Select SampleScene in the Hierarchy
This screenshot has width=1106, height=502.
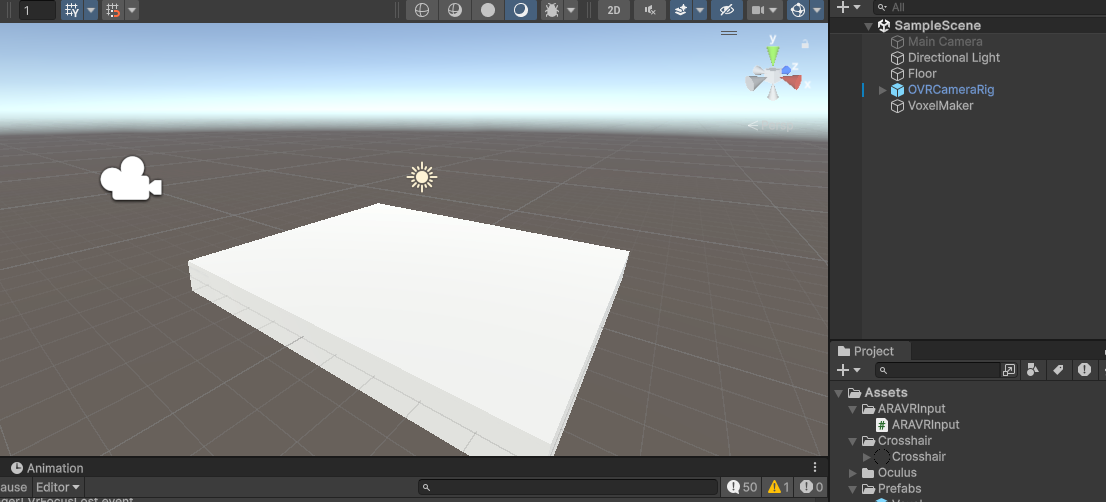pyautogui.click(x=937, y=25)
